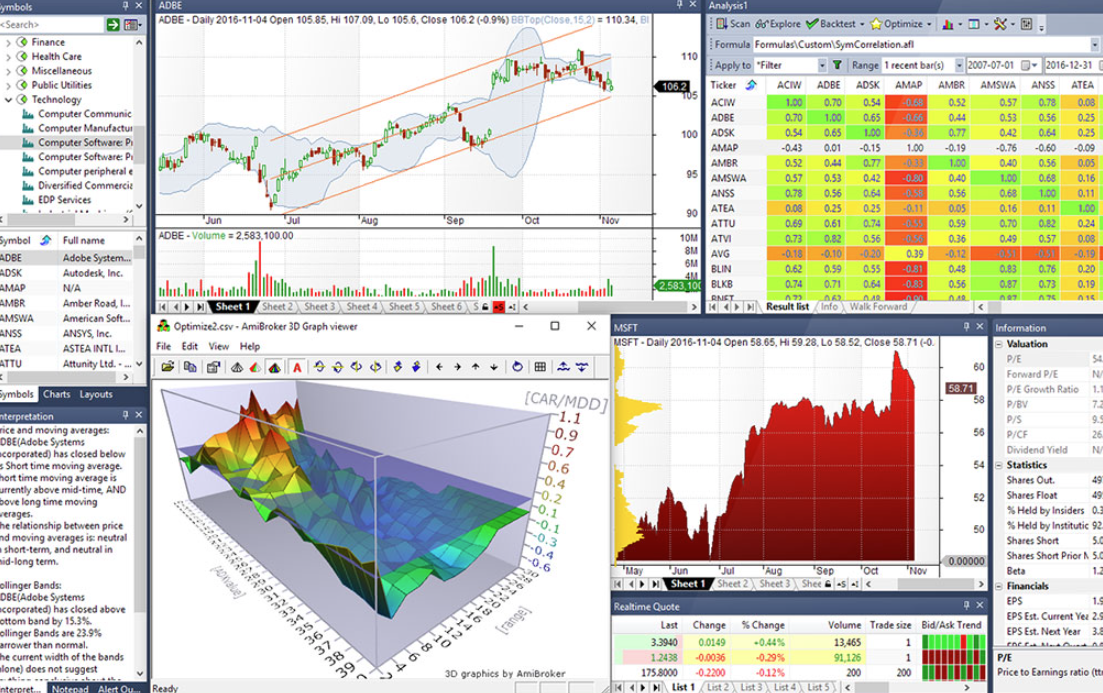Viewport: 1103px width, 693px height.
Task: Expand the Finance category in symbols tree
Action: pyautogui.click(x=8, y=42)
